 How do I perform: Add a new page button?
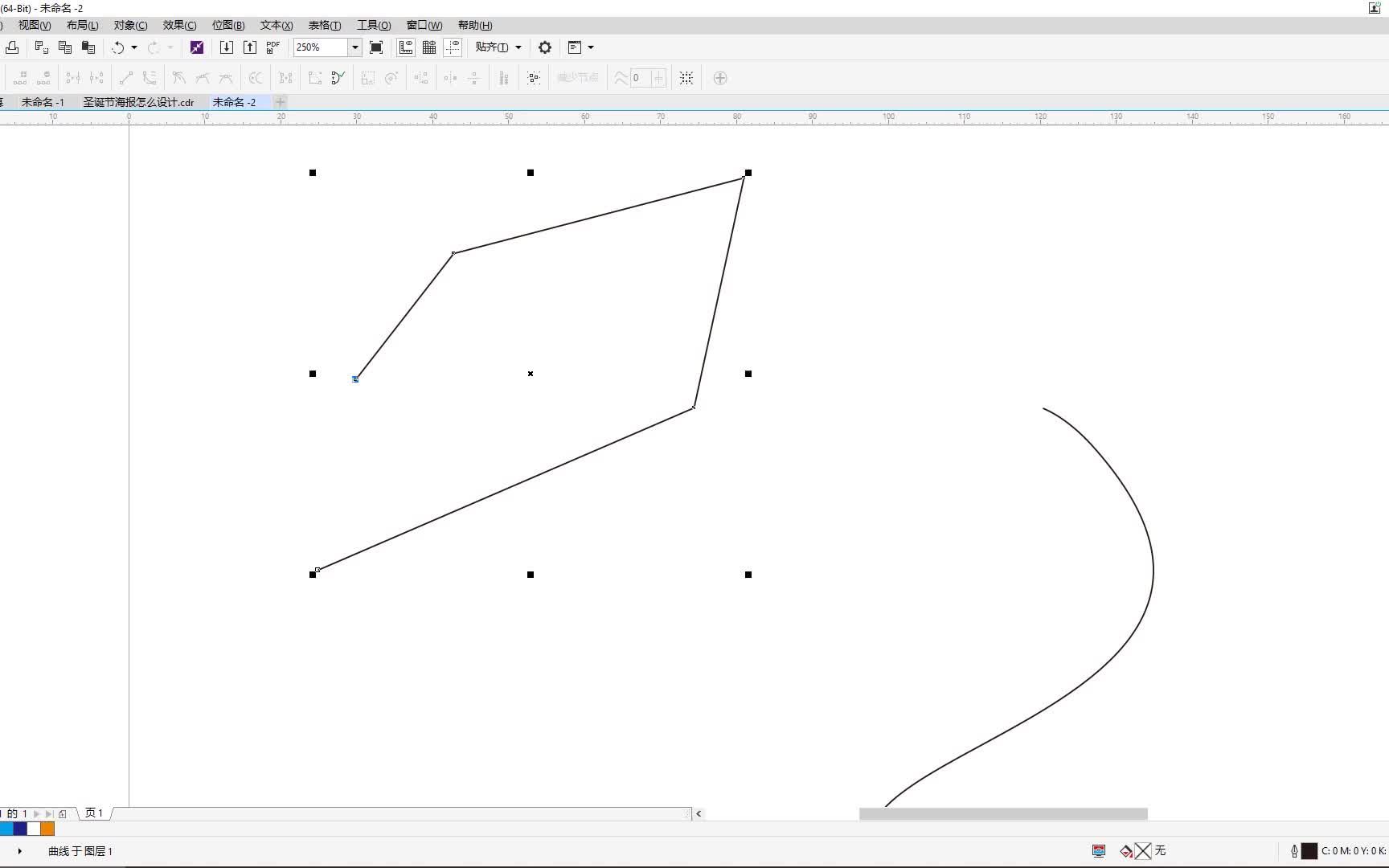63,813
